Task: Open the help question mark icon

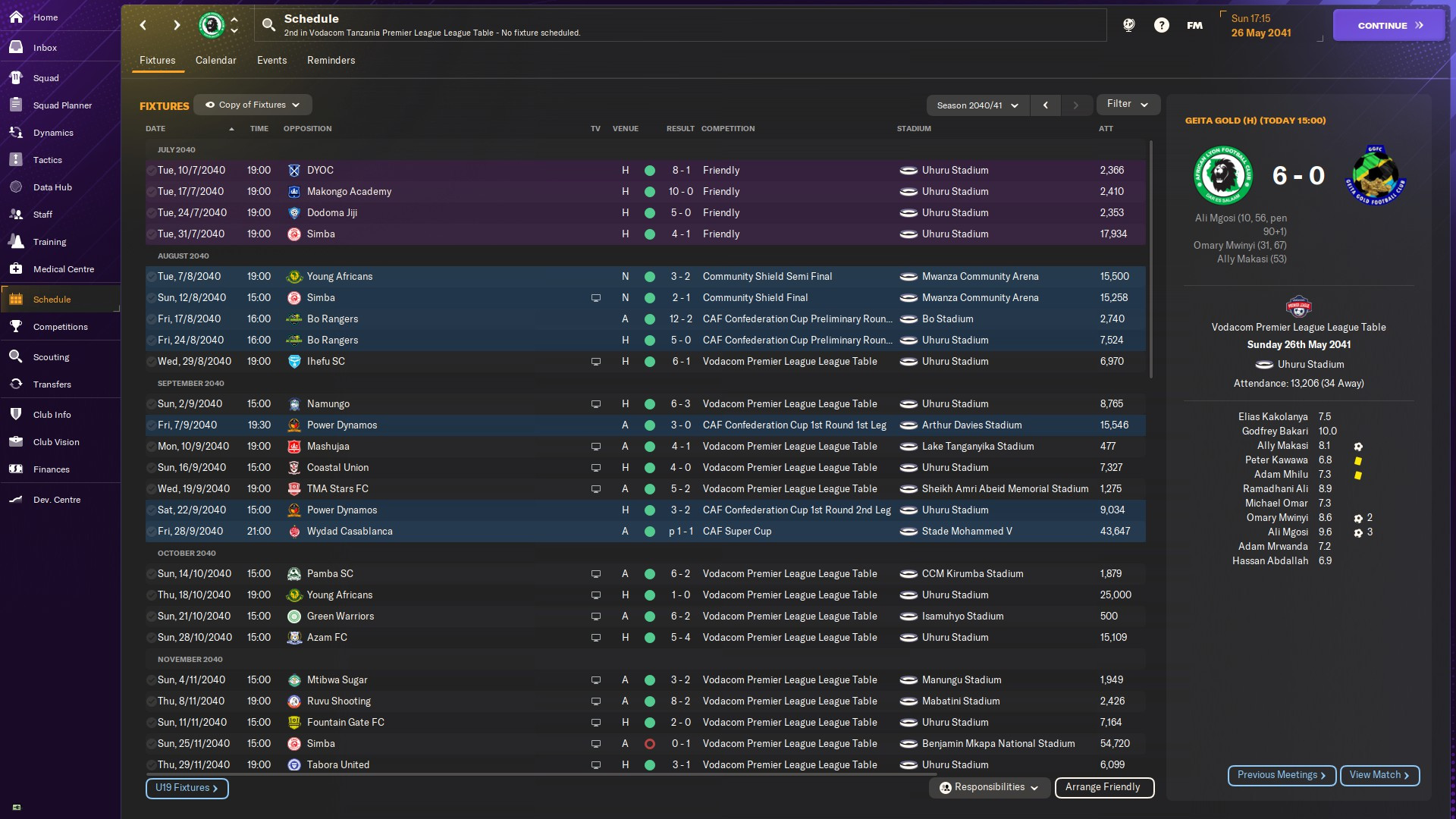Action: point(1161,25)
